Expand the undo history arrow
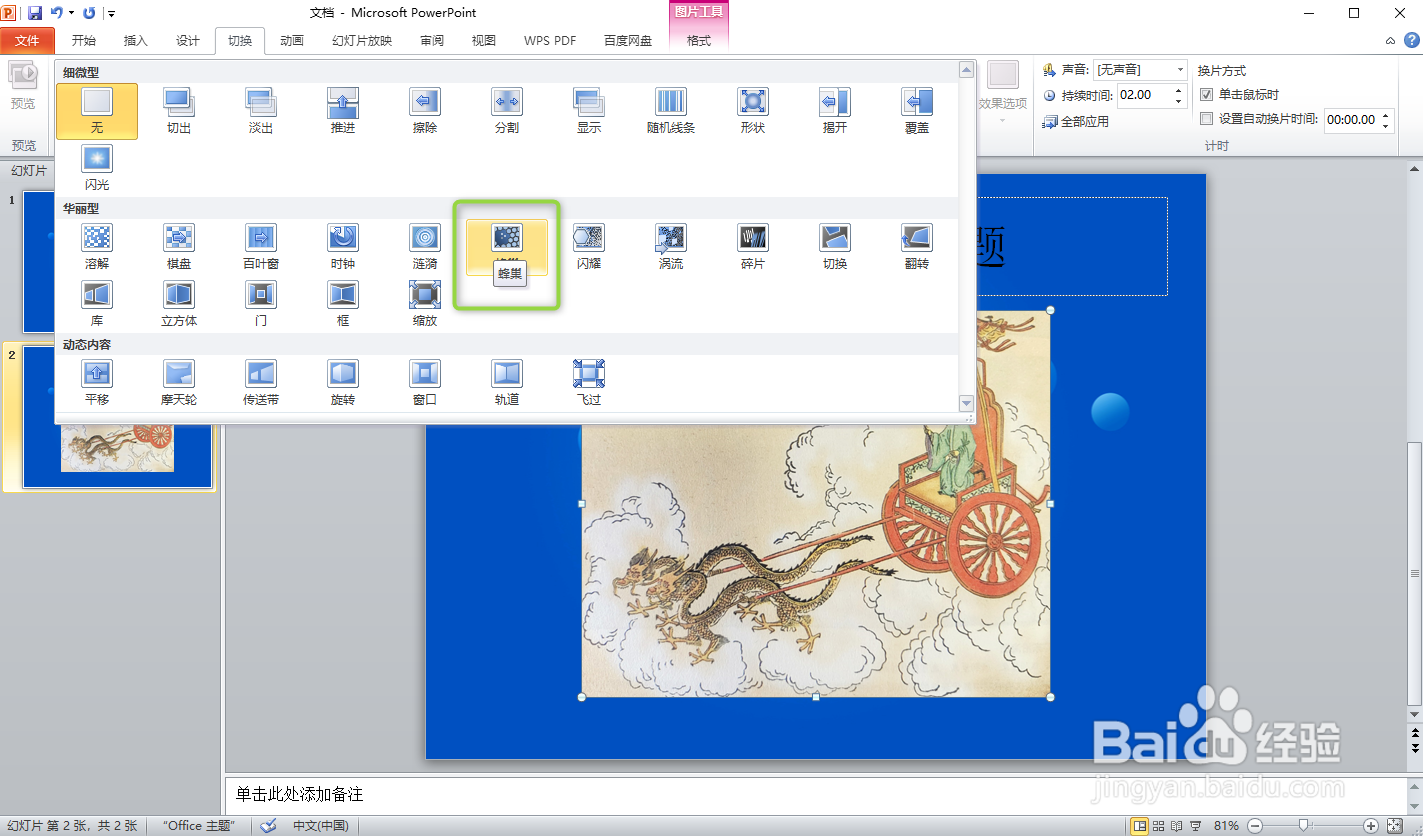The image size is (1423, 836). (71, 13)
